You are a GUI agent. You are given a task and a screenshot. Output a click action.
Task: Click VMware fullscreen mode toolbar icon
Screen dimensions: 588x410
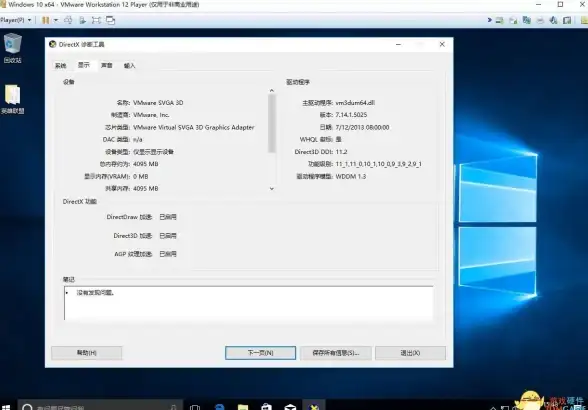click(x=96, y=20)
